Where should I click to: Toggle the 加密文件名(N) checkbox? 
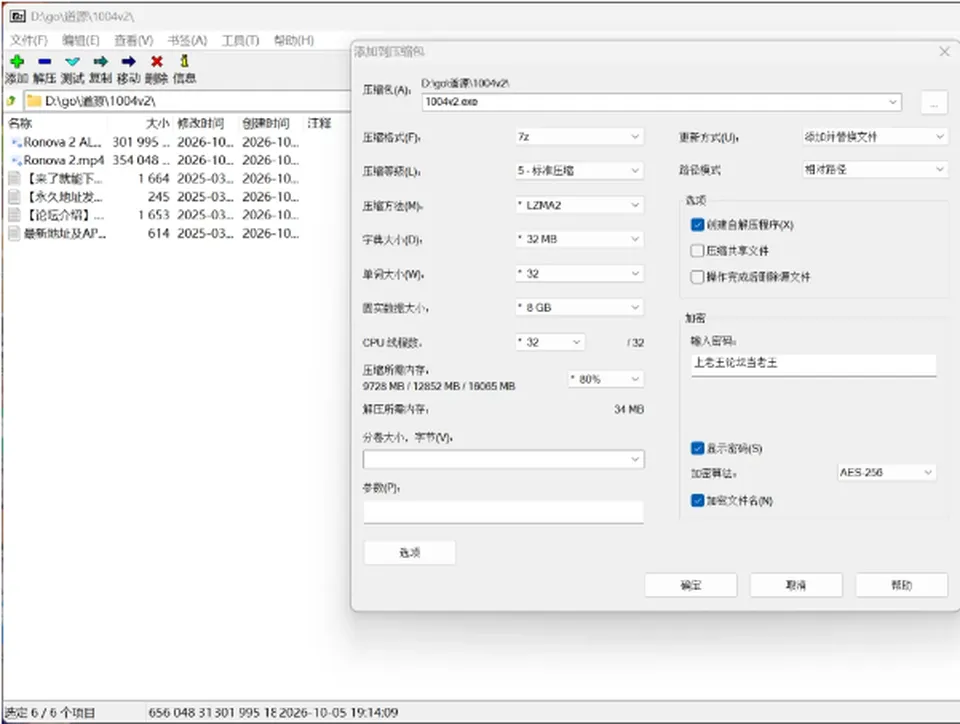click(x=697, y=501)
